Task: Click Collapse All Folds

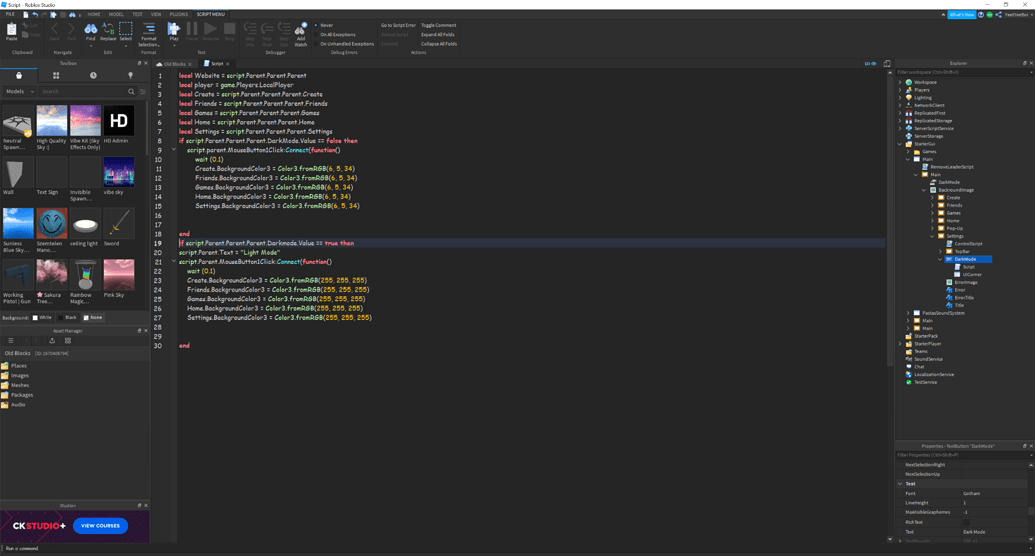Action: [x=439, y=44]
